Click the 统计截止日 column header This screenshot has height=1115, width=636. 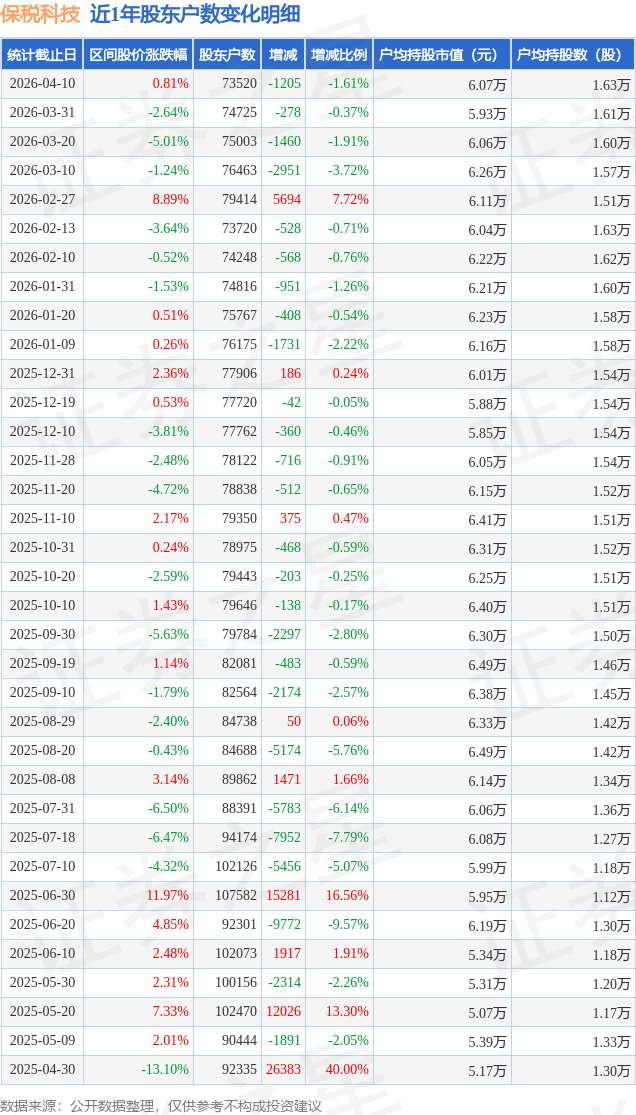point(42,55)
